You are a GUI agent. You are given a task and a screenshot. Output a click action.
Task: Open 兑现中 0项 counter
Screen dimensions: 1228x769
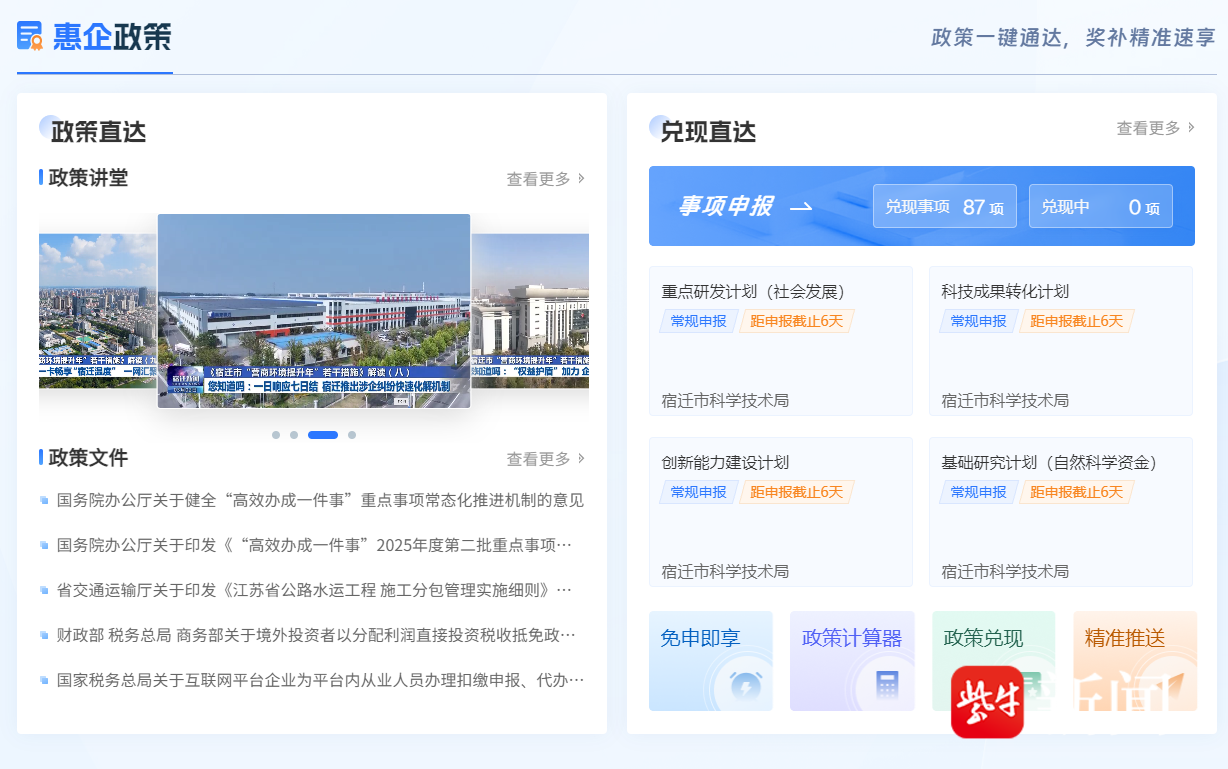pyautogui.click(x=1101, y=206)
